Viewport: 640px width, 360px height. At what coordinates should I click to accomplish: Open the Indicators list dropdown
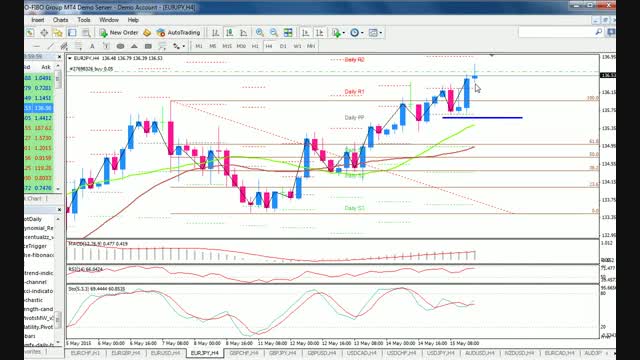click(x=338, y=33)
